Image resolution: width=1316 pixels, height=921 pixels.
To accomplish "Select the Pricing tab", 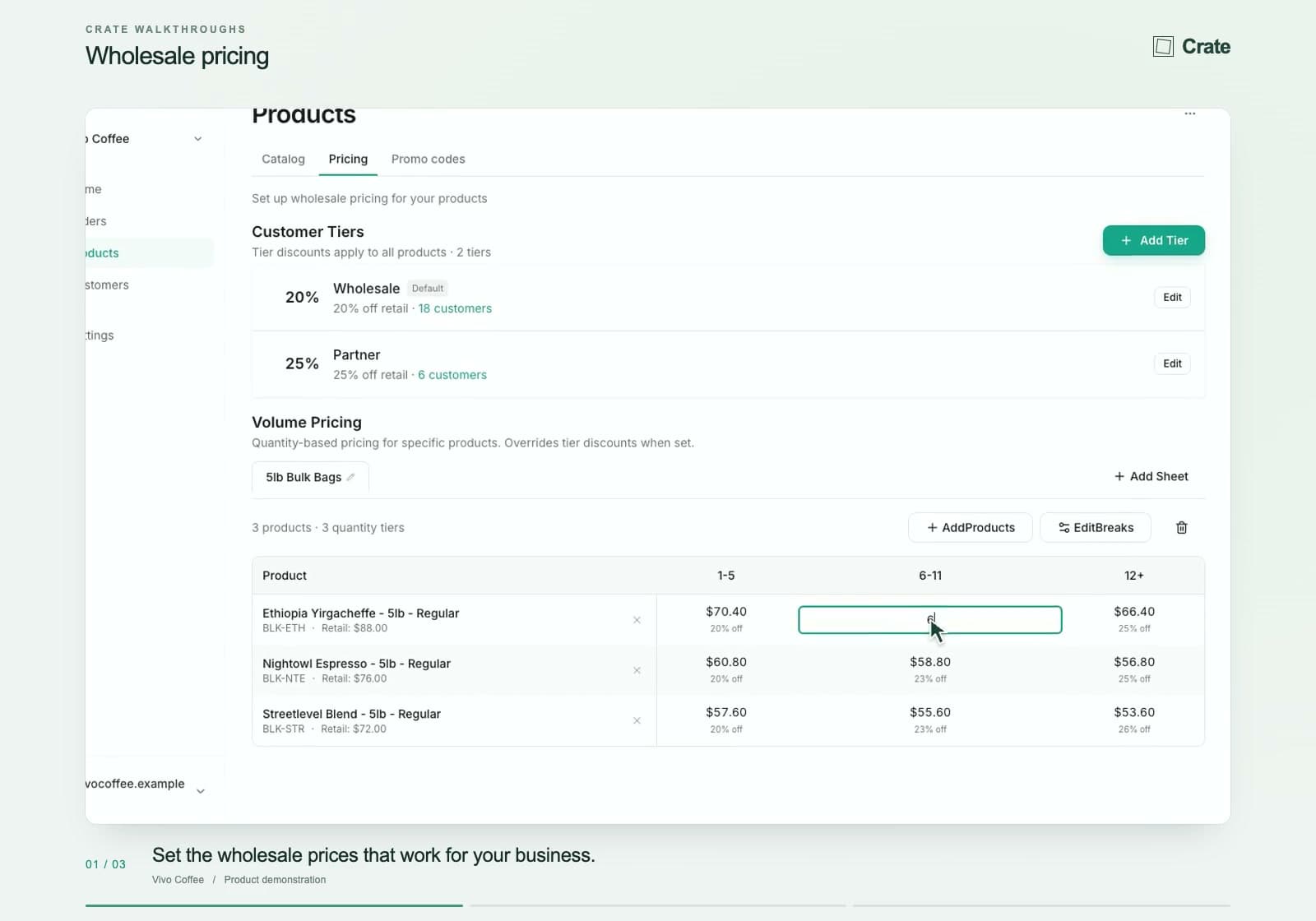I will pyautogui.click(x=348, y=159).
